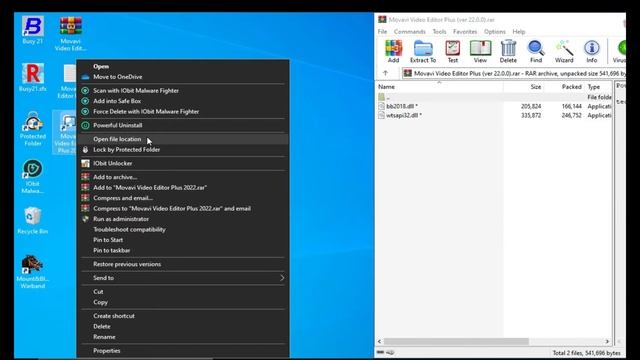The height and width of the screenshot is (360, 640).
Task: Go up one folder with arrow button
Action: [x=385, y=73]
